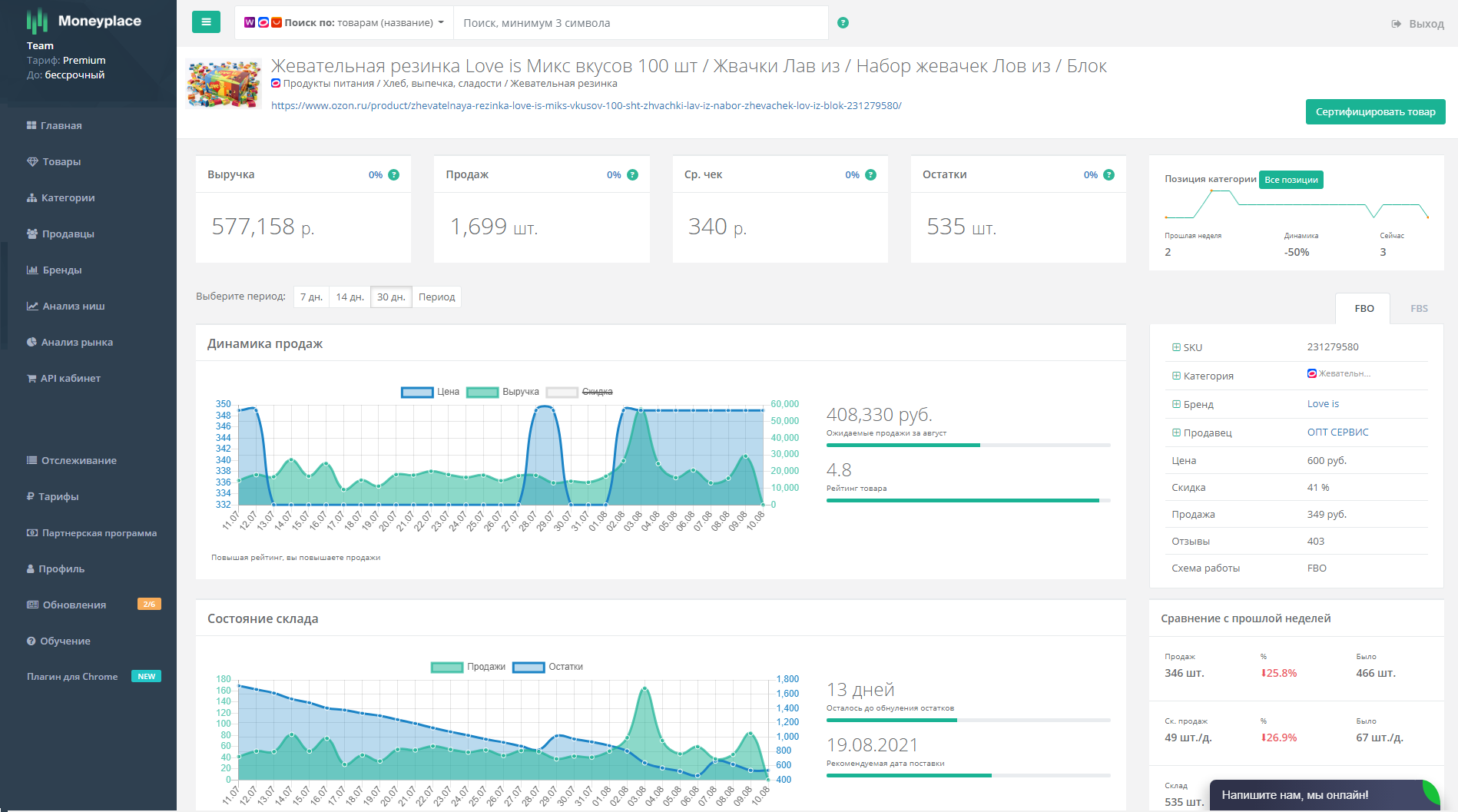Click the Рейтинг товара progress bar

(x=967, y=501)
